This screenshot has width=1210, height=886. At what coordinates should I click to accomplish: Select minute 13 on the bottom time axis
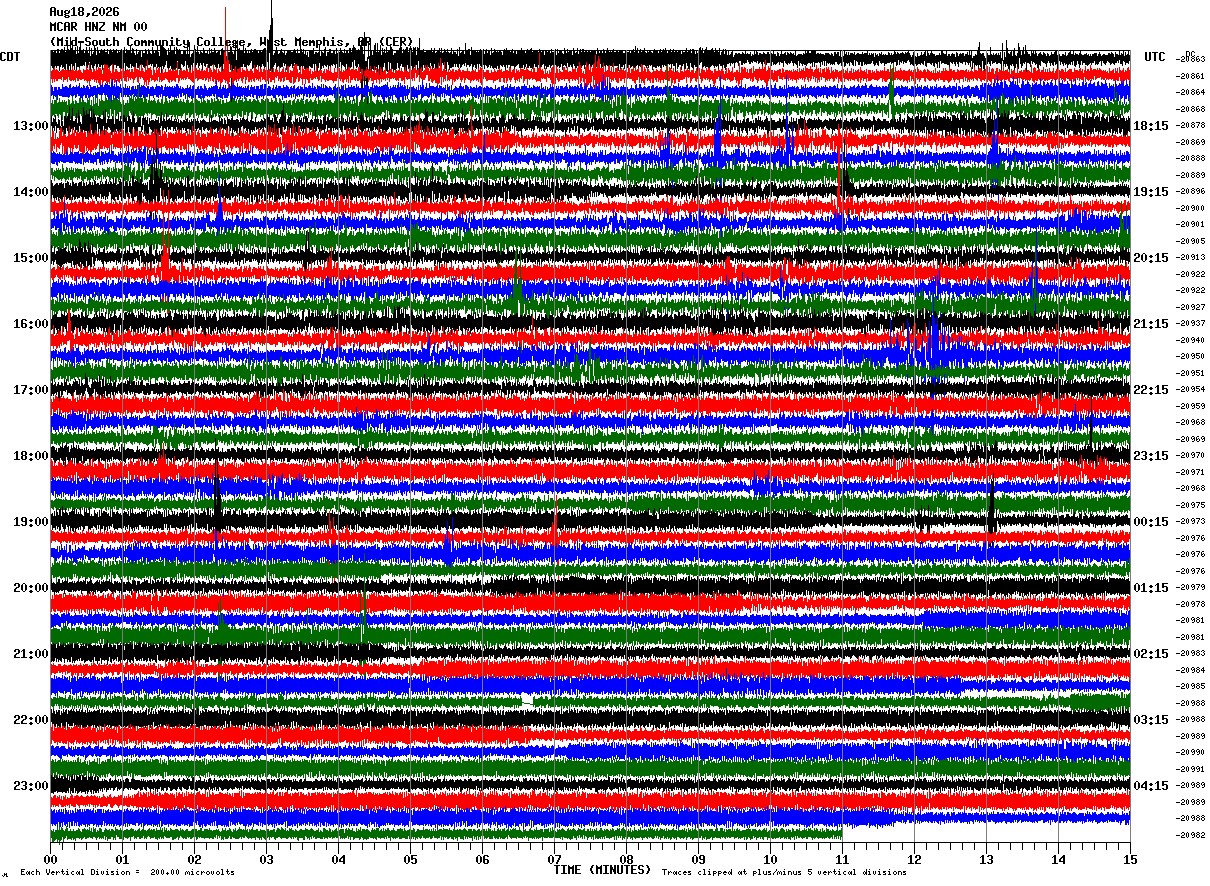[986, 859]
